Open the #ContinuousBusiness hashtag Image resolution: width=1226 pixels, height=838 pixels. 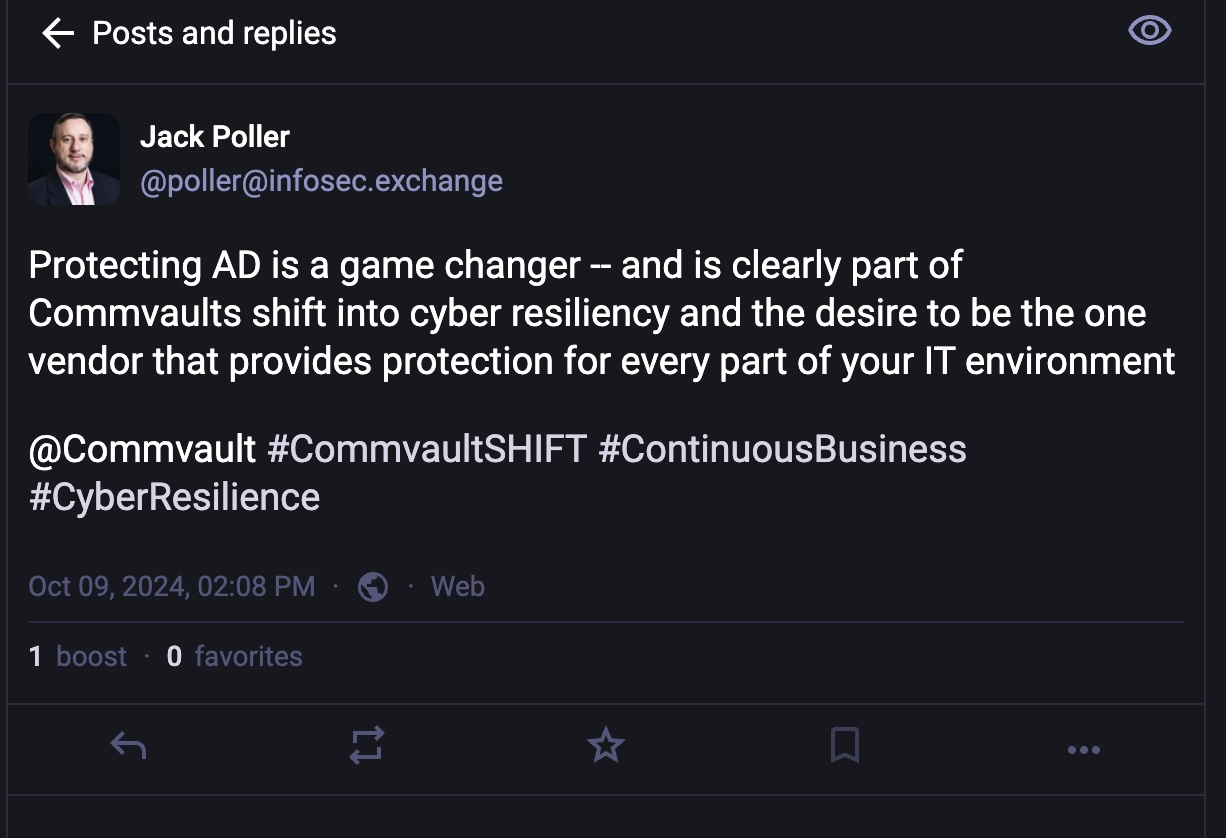(x=782, y=449)
